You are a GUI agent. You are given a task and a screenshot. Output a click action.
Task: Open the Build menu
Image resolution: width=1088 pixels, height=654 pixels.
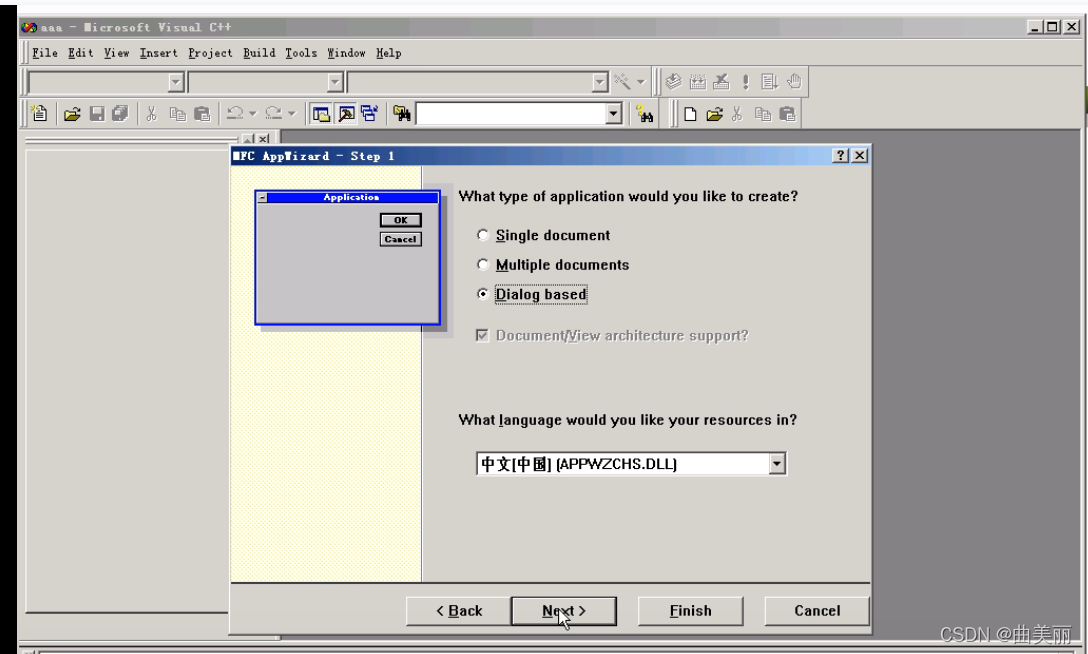click(x=259, y=53)
